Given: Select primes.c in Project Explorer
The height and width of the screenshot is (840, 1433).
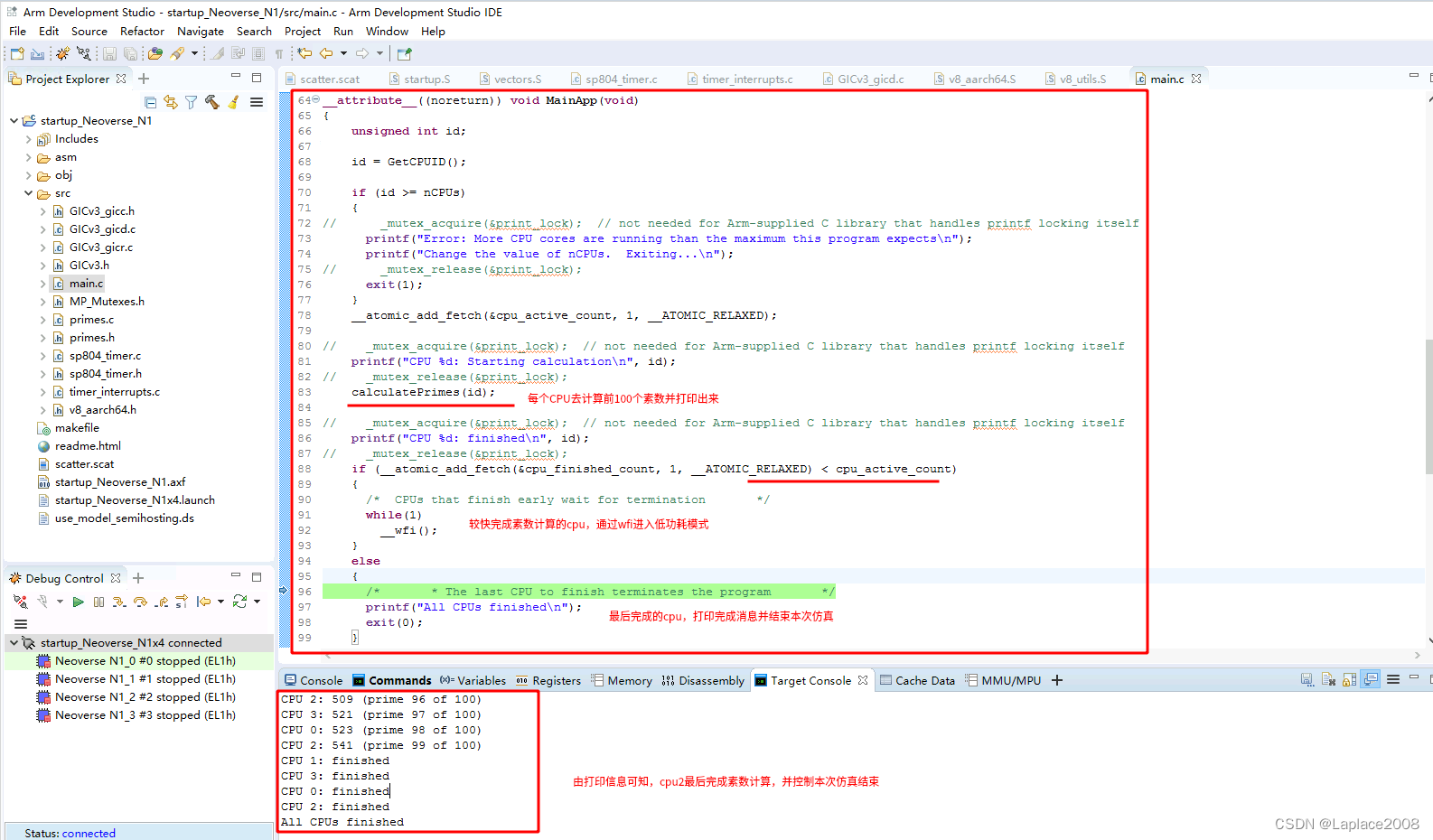Looking at the screenshot, I should [91, 320].
